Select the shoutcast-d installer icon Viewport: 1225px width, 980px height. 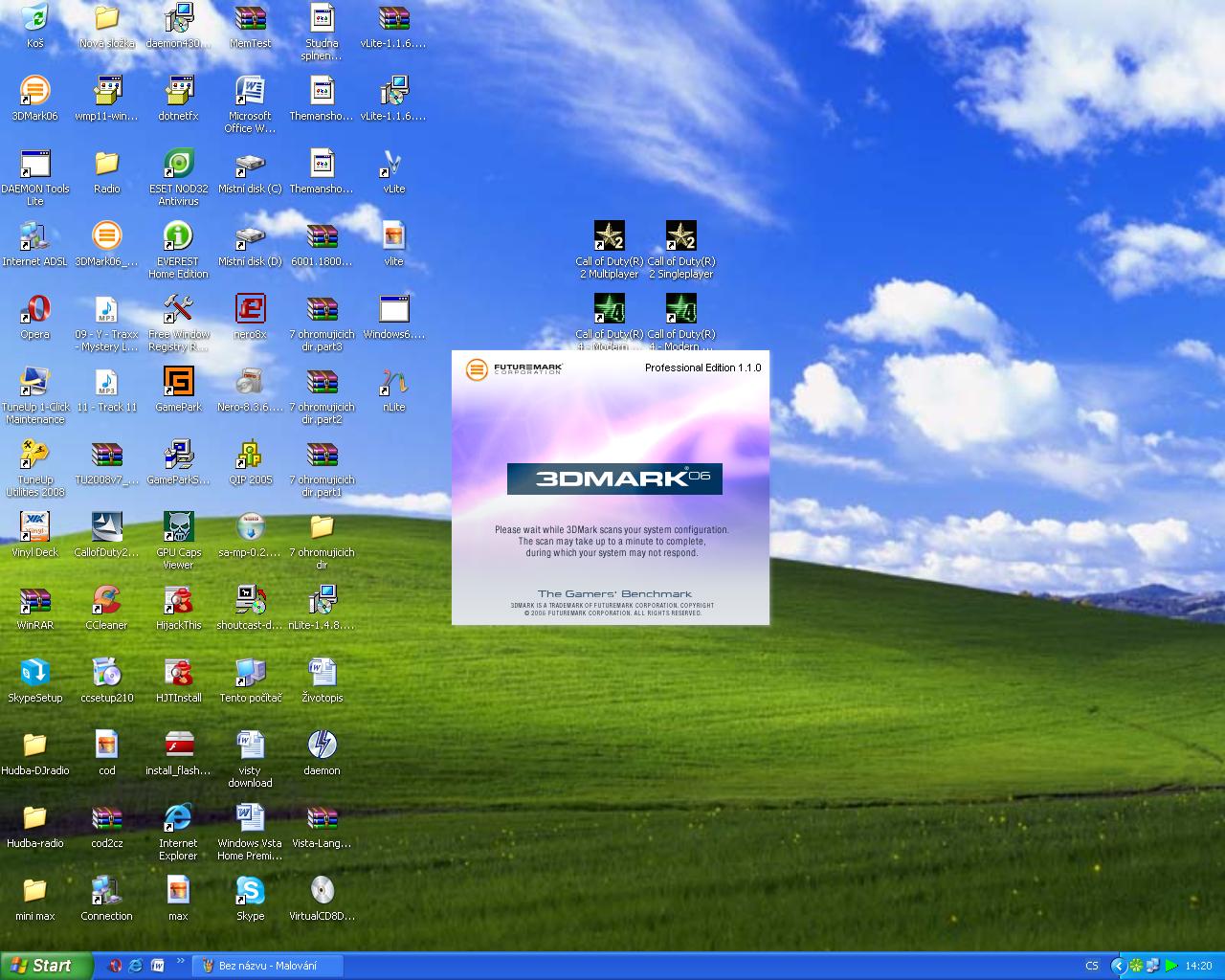[251, 600]
